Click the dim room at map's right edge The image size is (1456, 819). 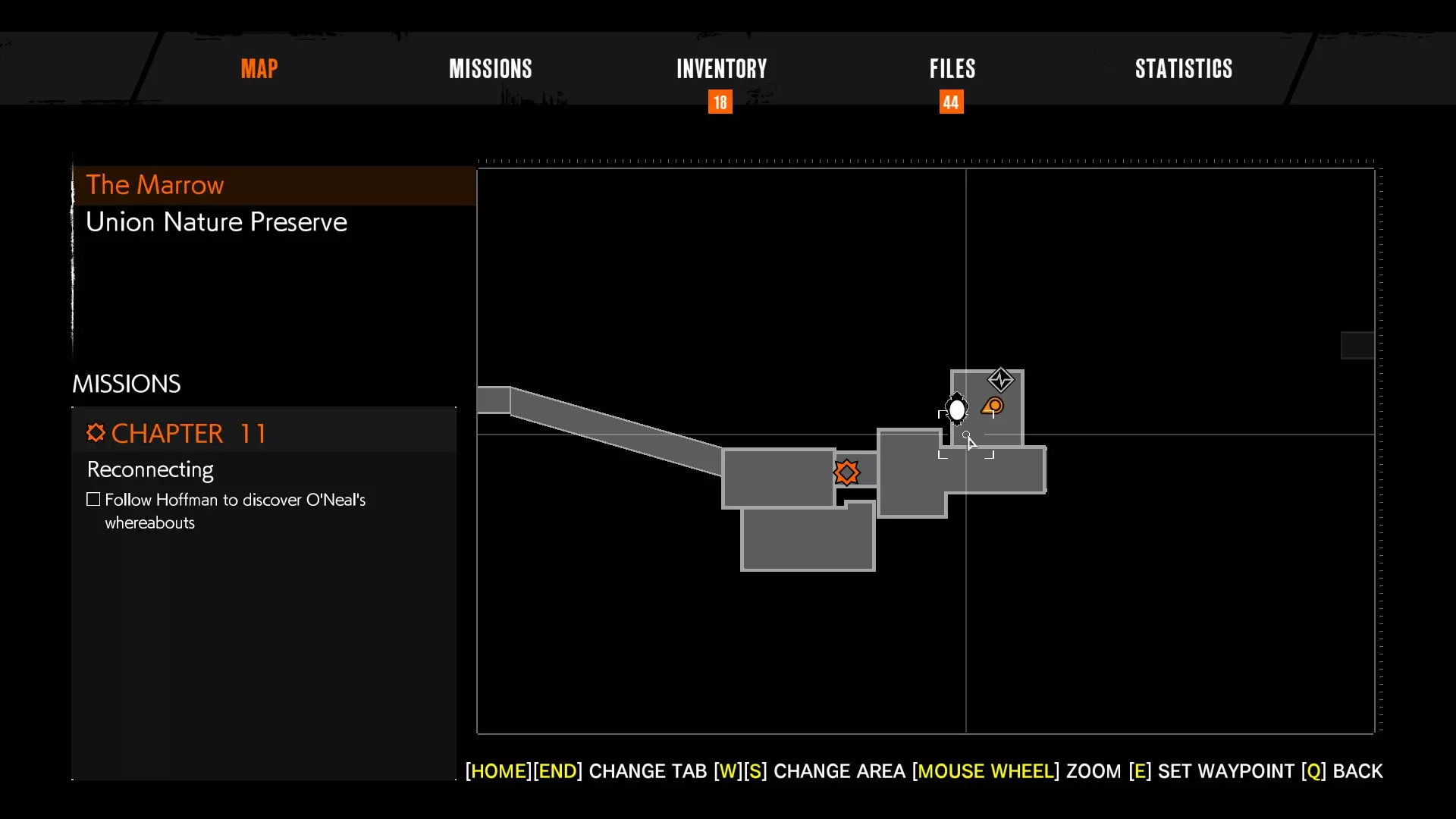(1357, 345)
